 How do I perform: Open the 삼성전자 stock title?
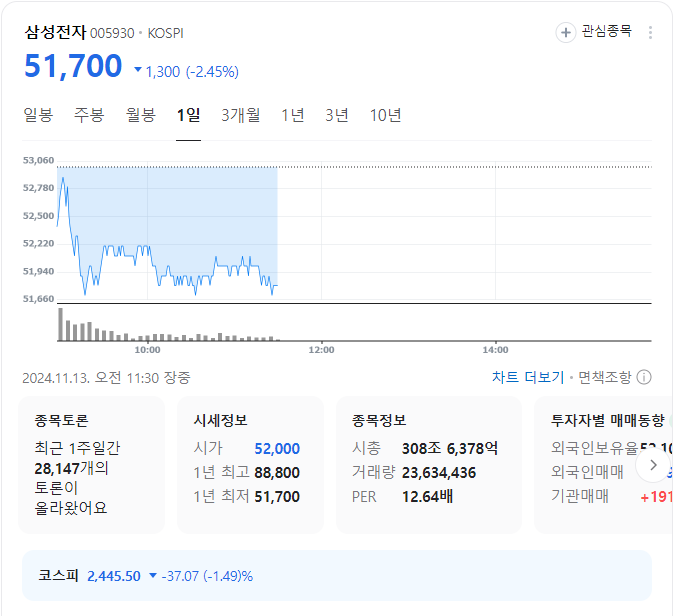click(55, 32)
